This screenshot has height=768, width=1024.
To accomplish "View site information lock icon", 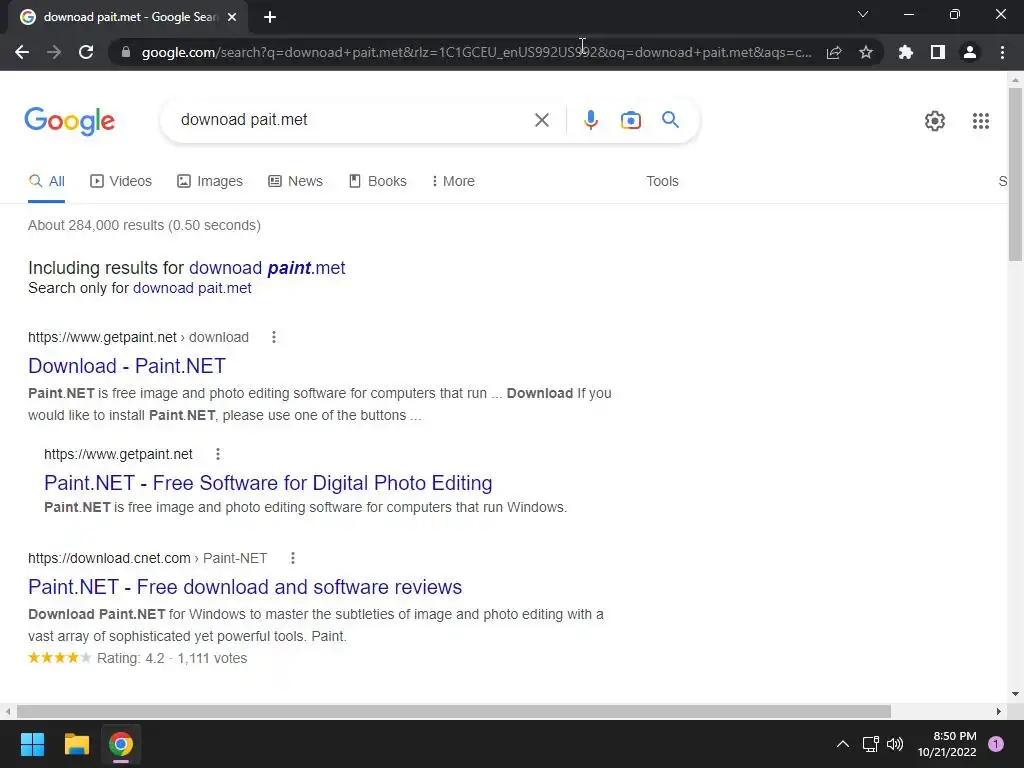I will [126, 52].
